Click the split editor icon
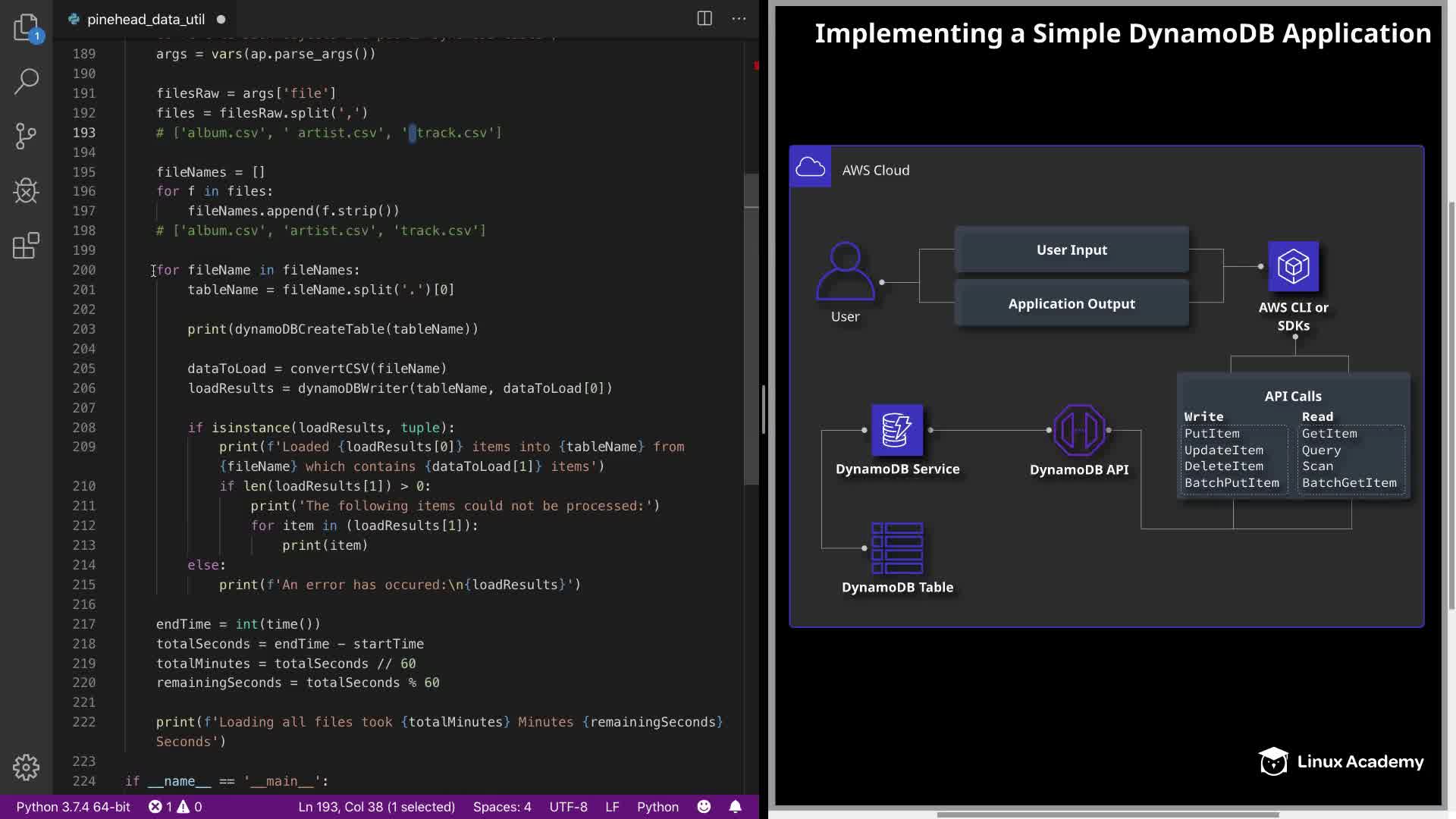Screen dimensions: 1456x819 tap(704, 19)
